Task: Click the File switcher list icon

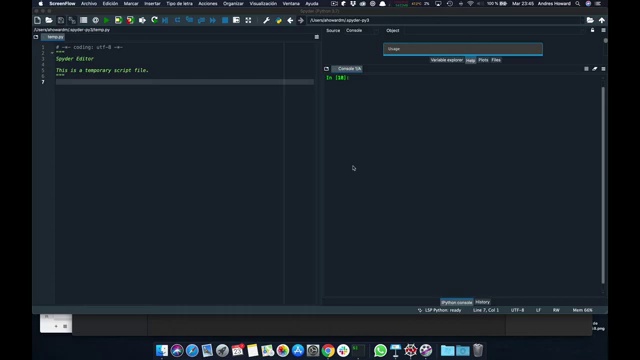Action: coord(84,20)
